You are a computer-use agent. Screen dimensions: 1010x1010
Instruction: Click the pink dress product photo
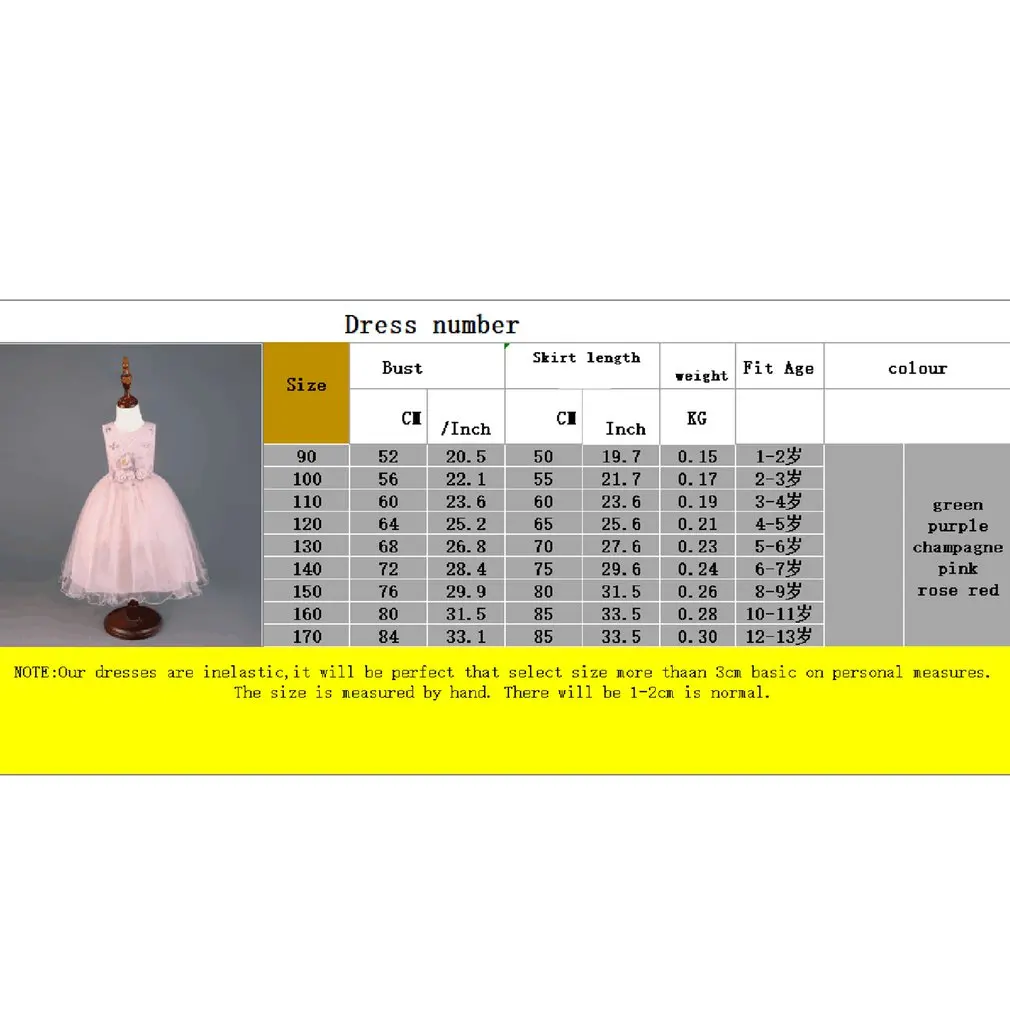pyautogui.click(x=131, y=495)
